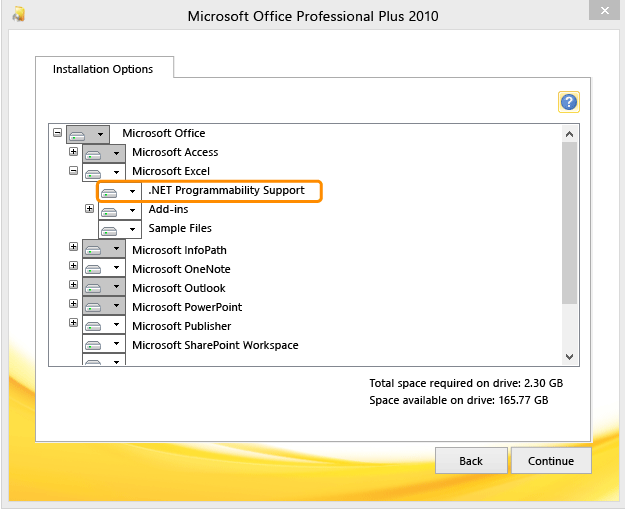Click the scrollbar up arrow
This screenshot has width=625, height=509.
tap(570, 134)
